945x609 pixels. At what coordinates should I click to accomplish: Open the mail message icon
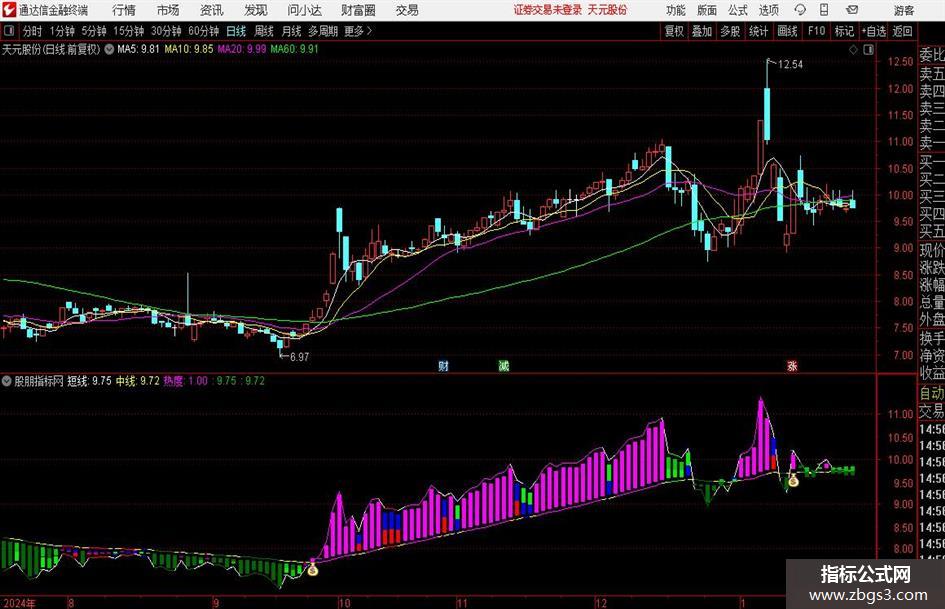point(852,10)
